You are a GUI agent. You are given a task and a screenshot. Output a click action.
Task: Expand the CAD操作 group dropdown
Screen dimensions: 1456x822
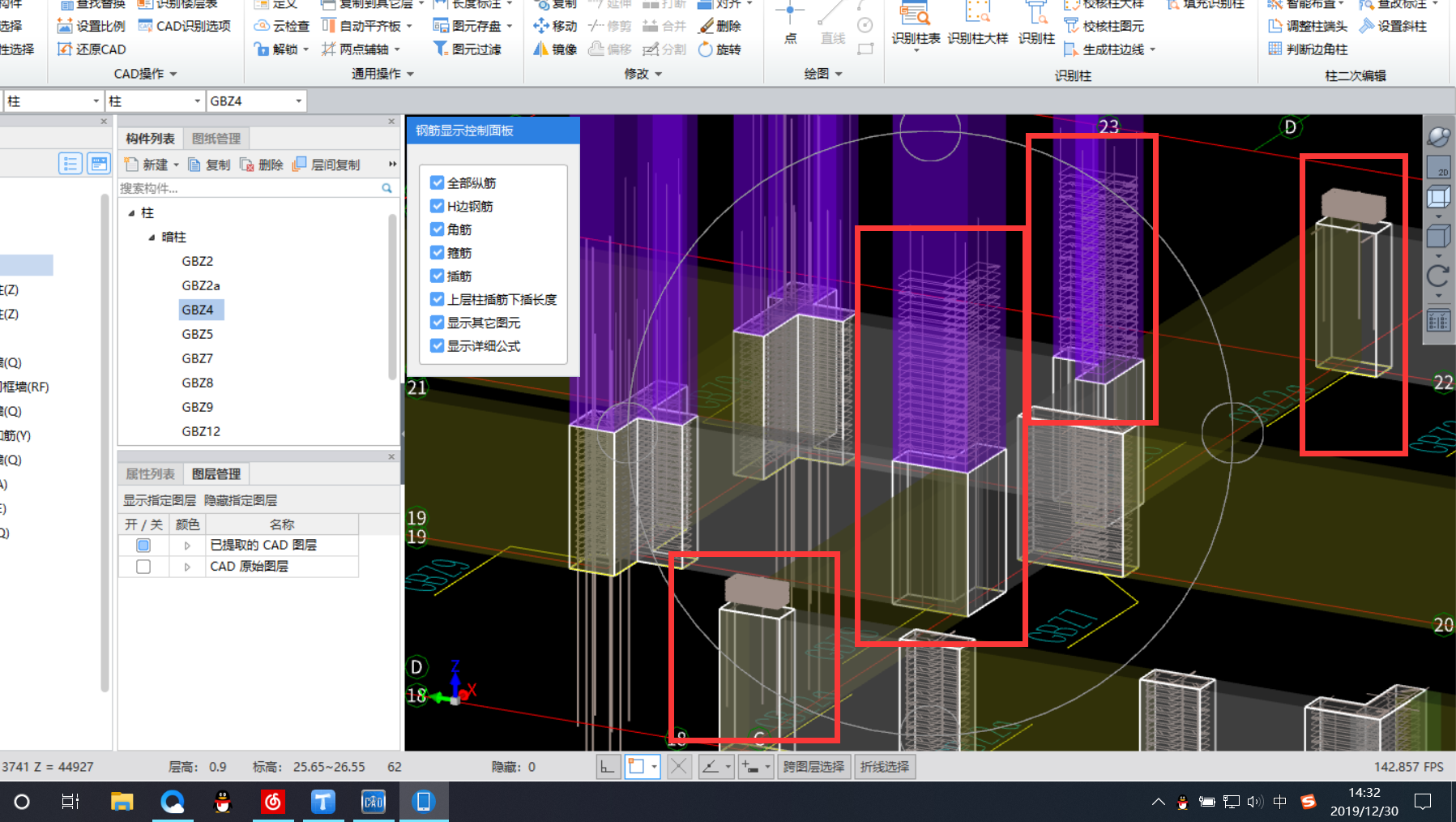click(x=174, y=74)
